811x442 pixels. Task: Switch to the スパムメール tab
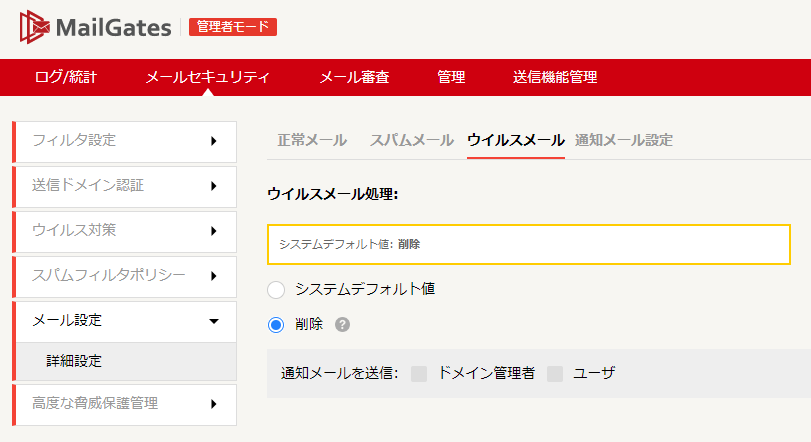point(412,140)
